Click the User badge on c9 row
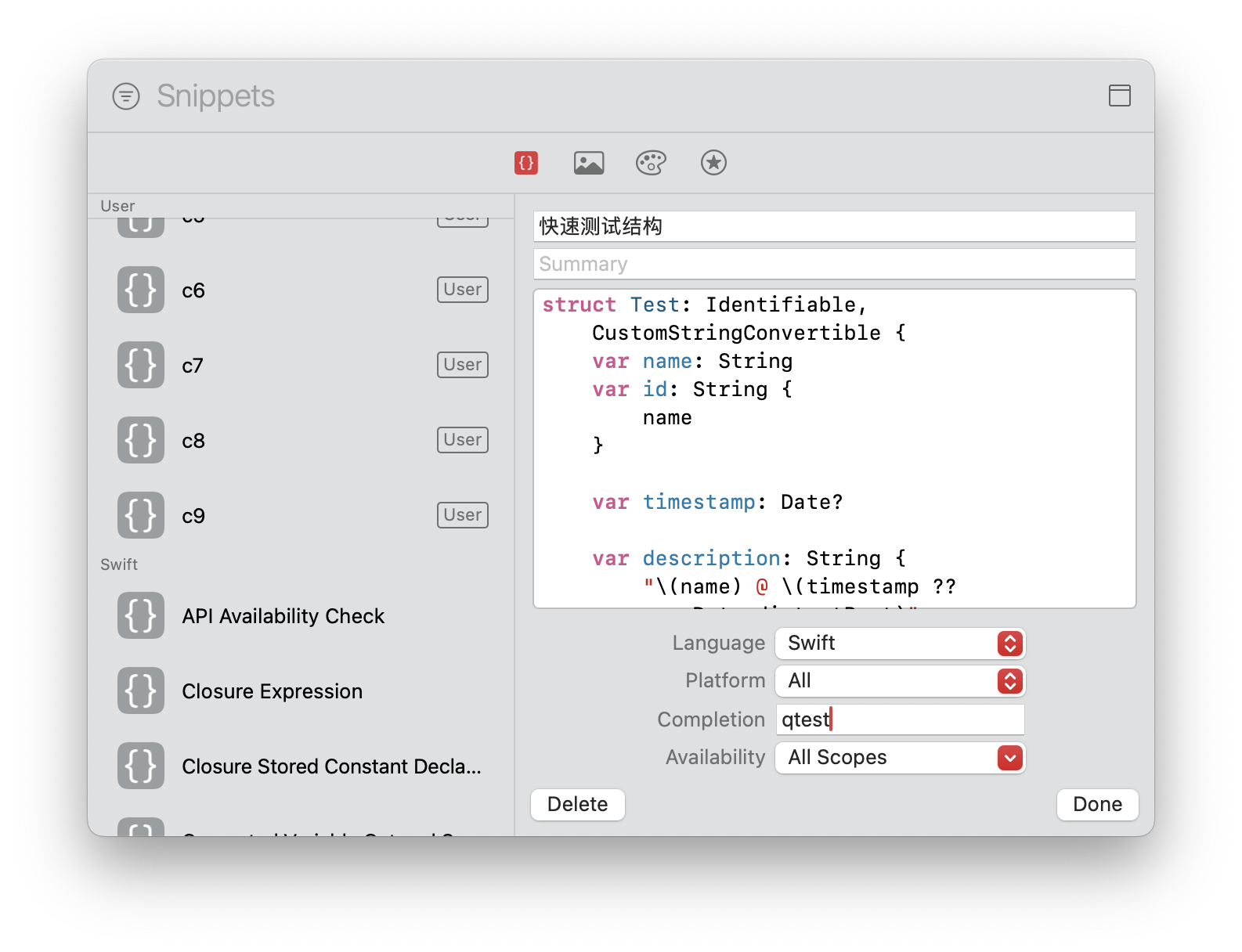The image size is (1242, 952). coord(463,515)
